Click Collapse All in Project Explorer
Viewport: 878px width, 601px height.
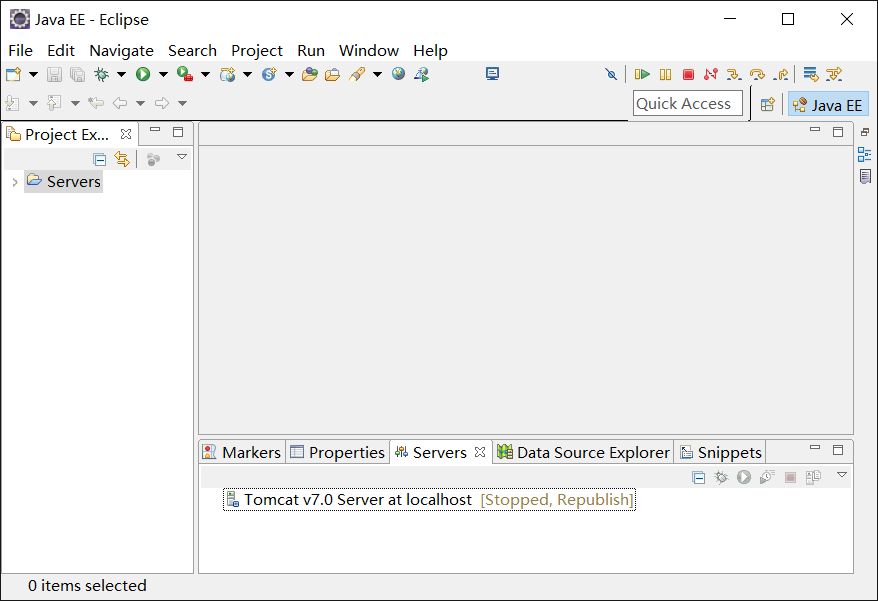click(x=100, y=159)
